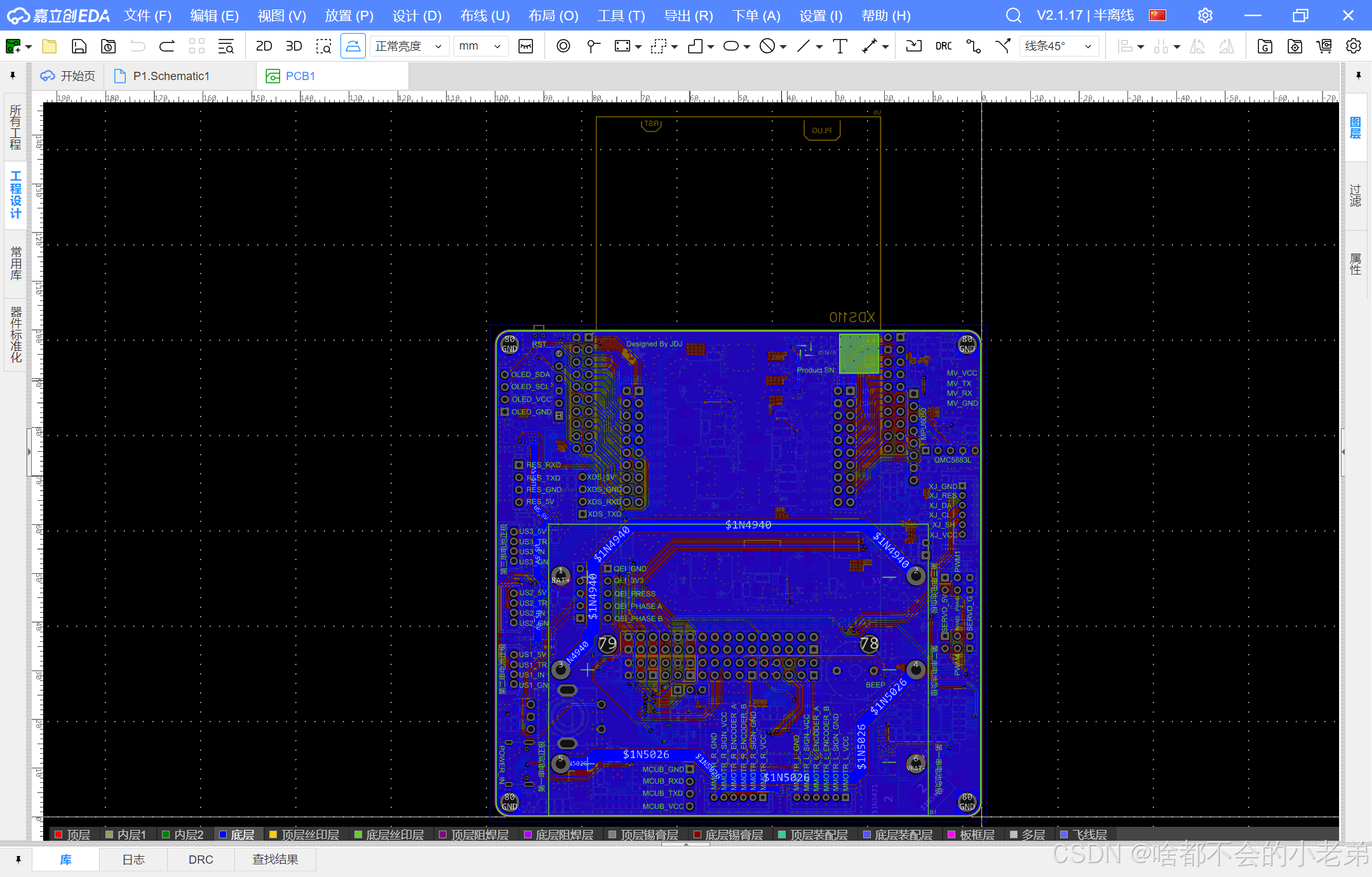Click the Gerber export file icon
Screen dimensions: 1372x877
coord(1265,46)
